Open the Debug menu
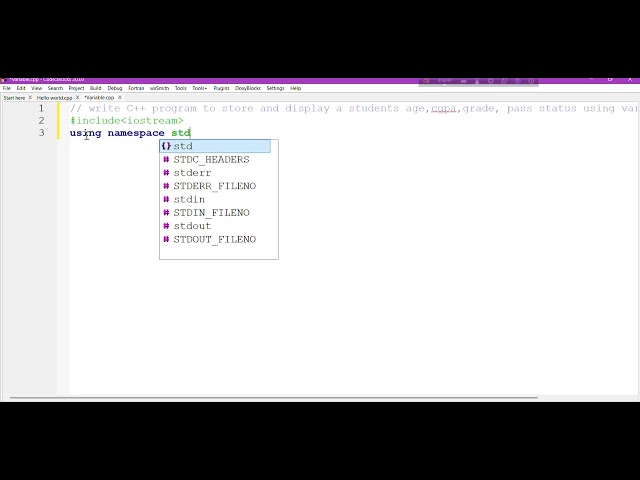The image size is (640, 480). pyautogui.click(x=115, y=88)
